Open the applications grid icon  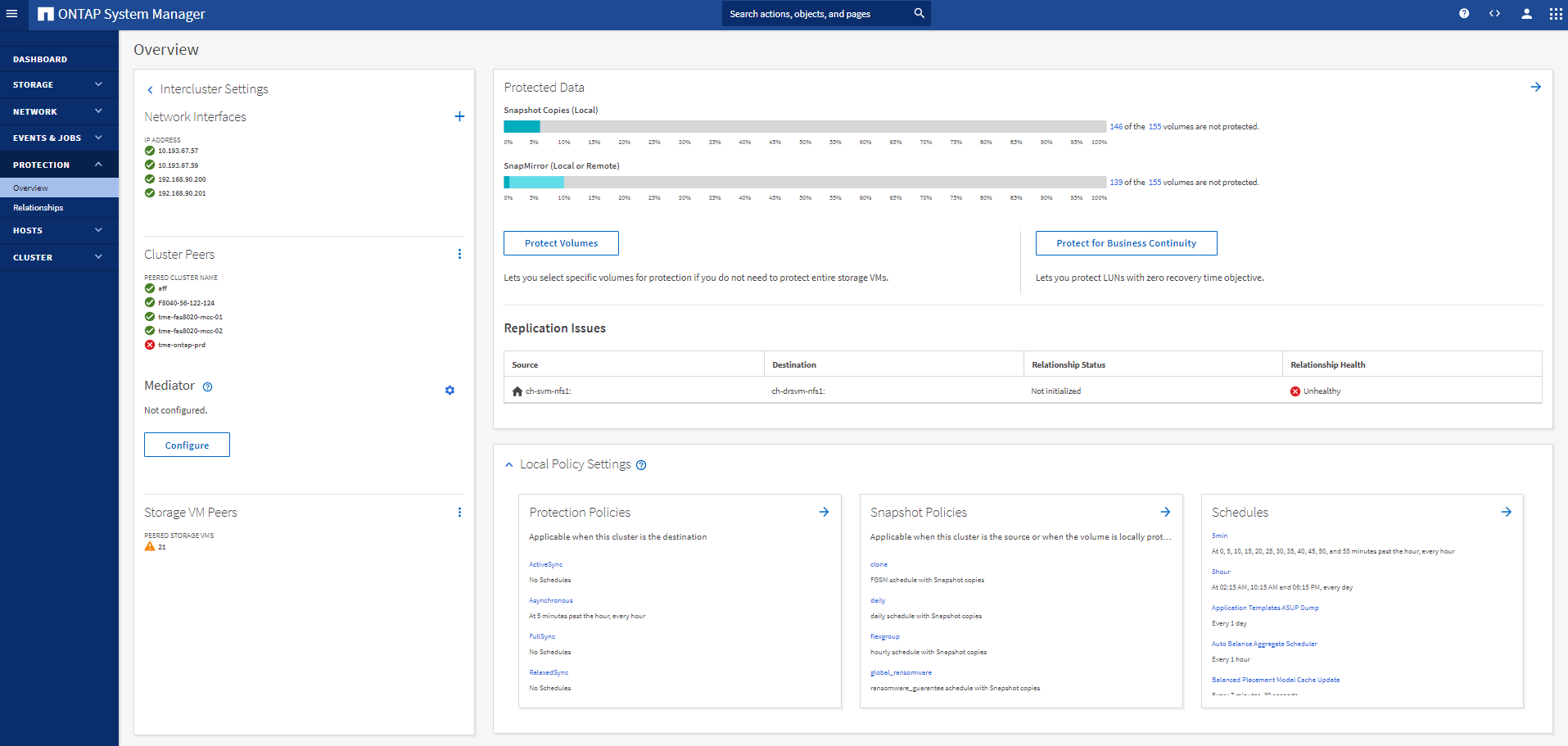tap(1556, 14)
